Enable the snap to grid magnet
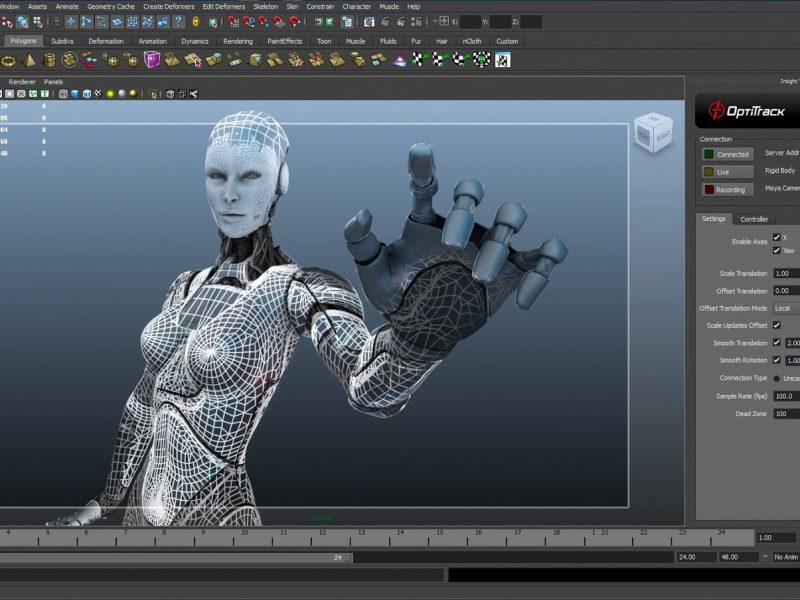 tap(233, 21)
